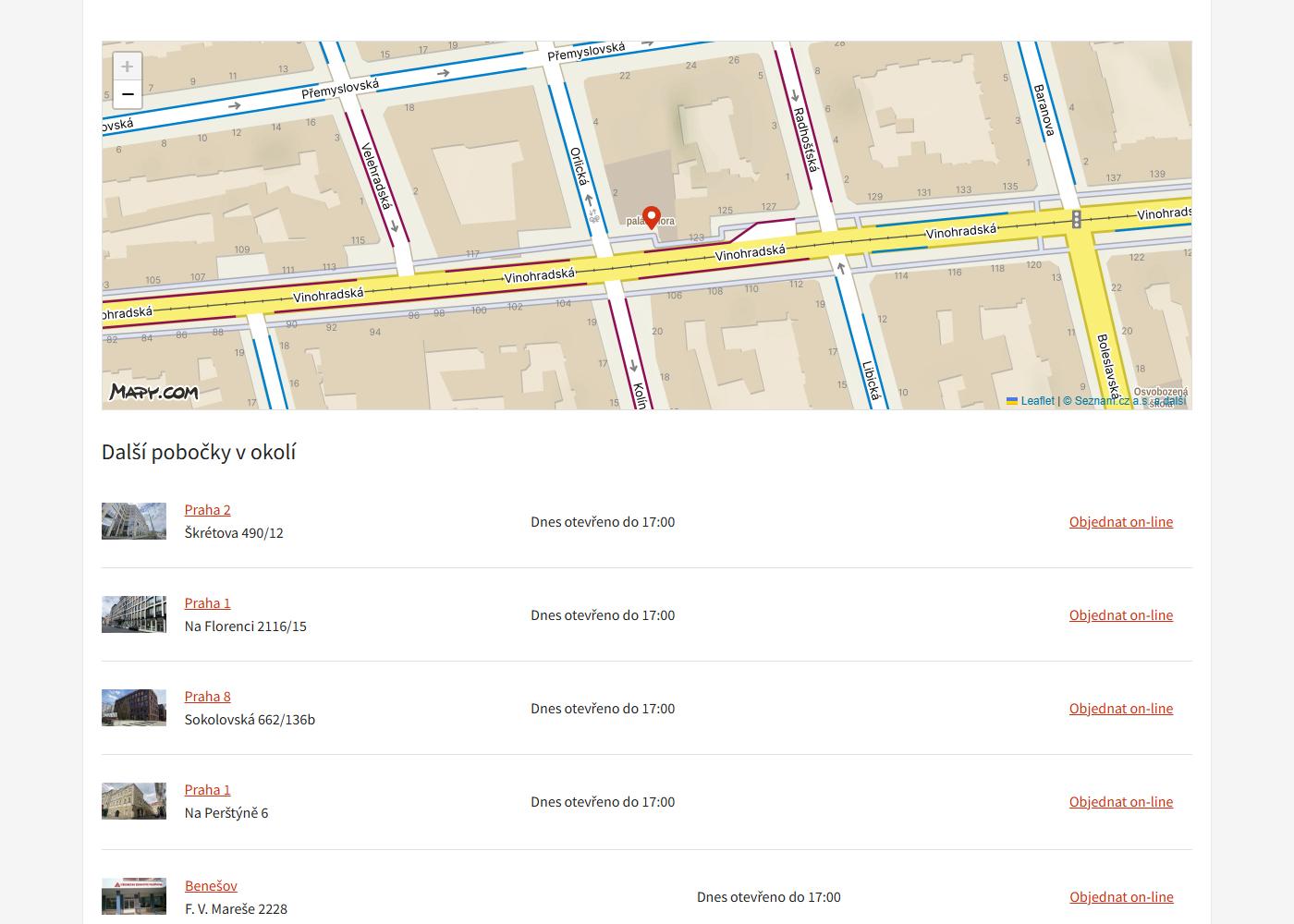This screenshot has height=924, width=1294.
Task: Open the Škrétova branch building thumbnail
Action: [x=134, y=521]
